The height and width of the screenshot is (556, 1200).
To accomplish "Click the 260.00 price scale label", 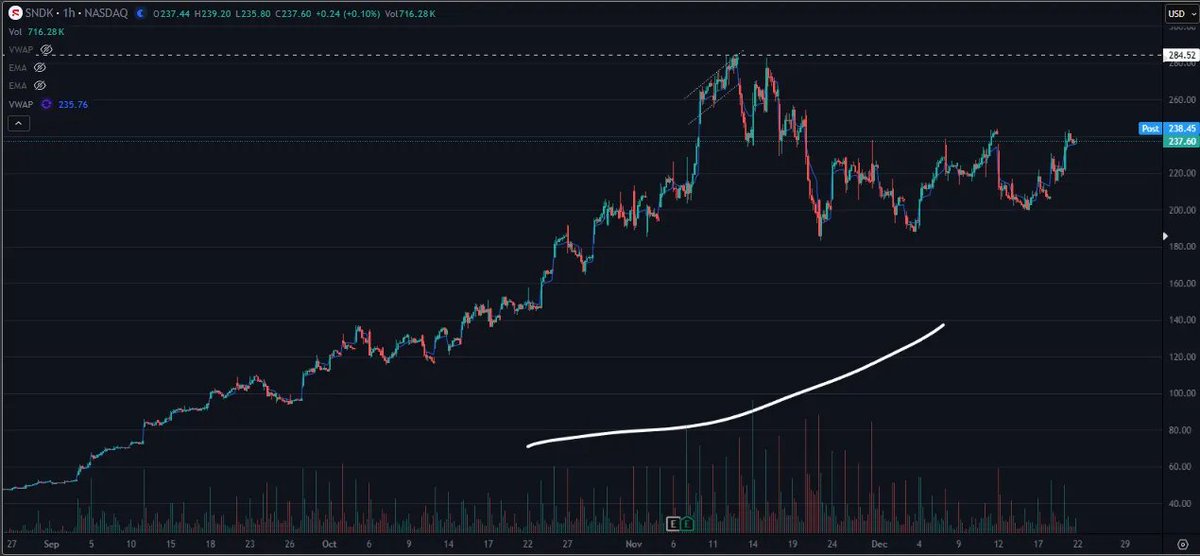I will (x=1180, y=100).
